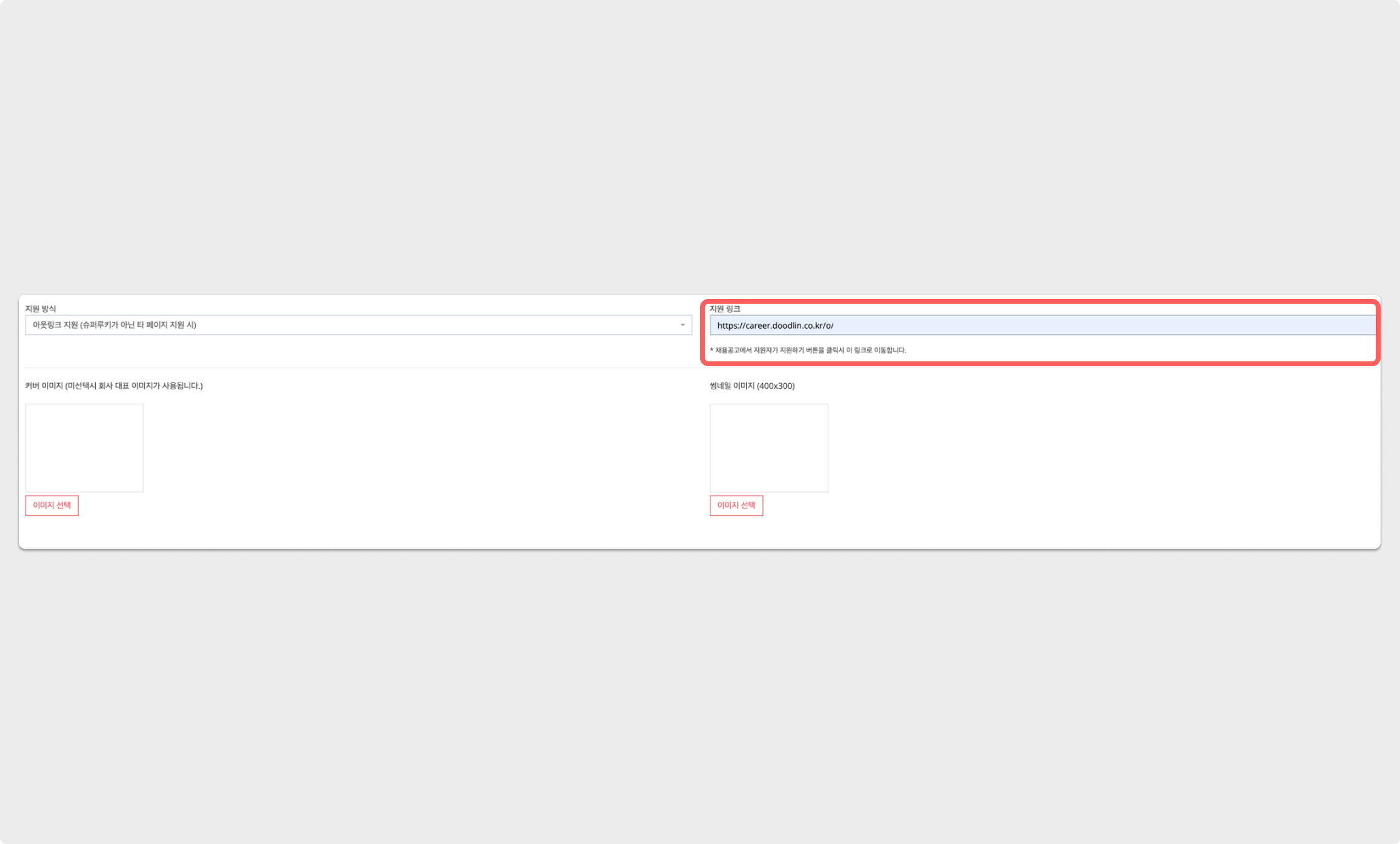This screenshot has width=1400, height=844.
Task: Click the 썸네일 이미지 (400x300) label
Action: click(752, 386)
